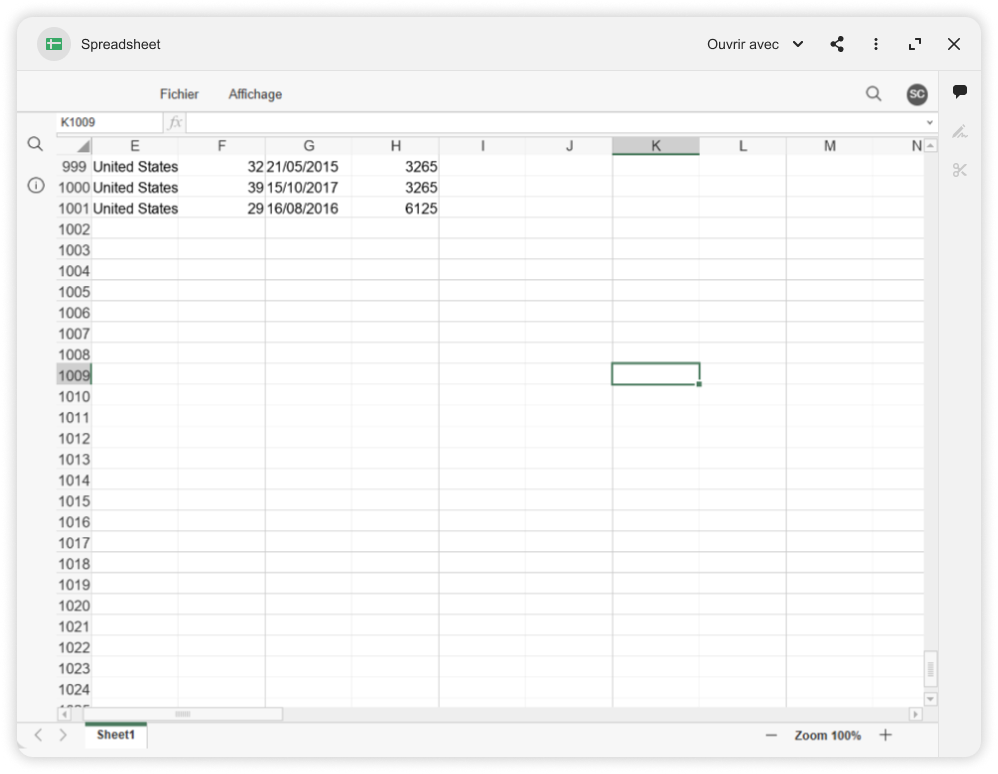
Task: Select row 1009 header
Action: [74, 376]
